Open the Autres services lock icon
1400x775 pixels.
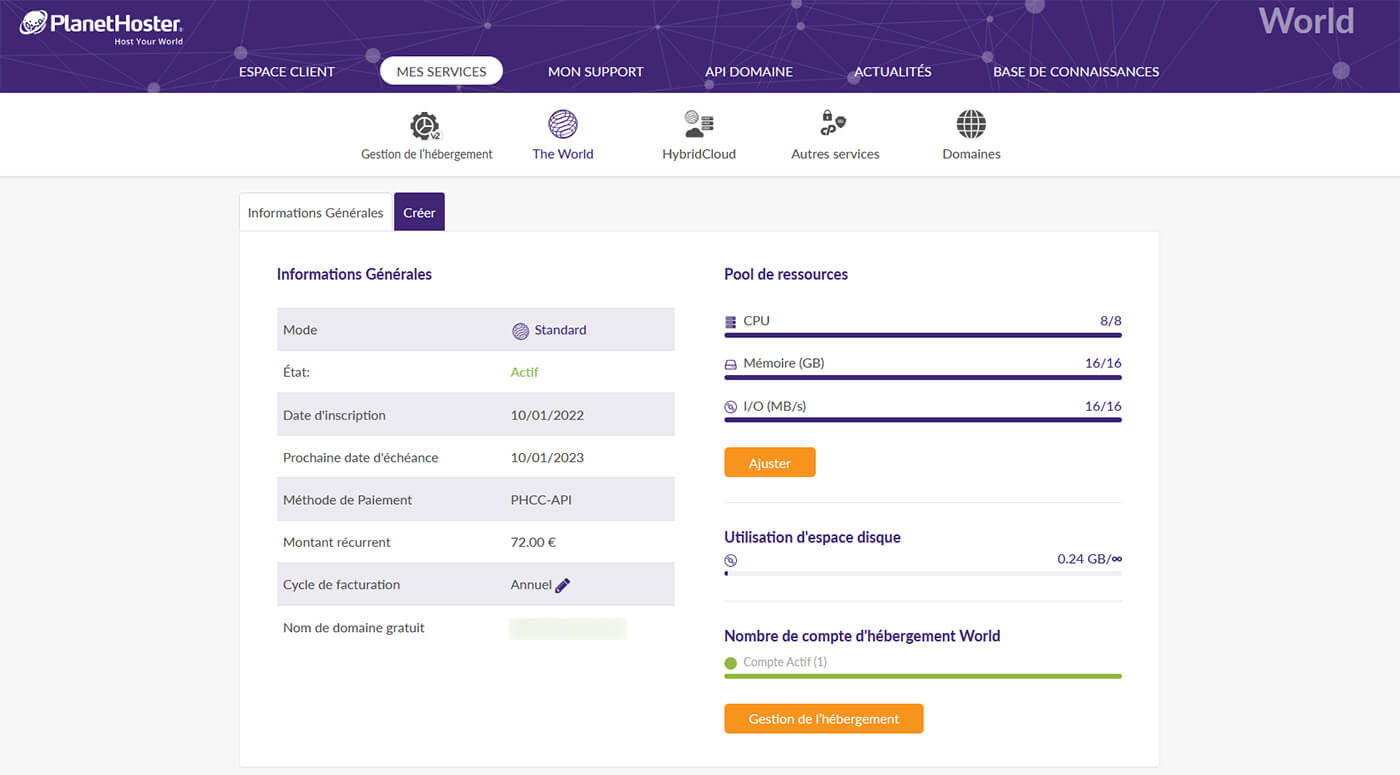[x=833, y=124]
